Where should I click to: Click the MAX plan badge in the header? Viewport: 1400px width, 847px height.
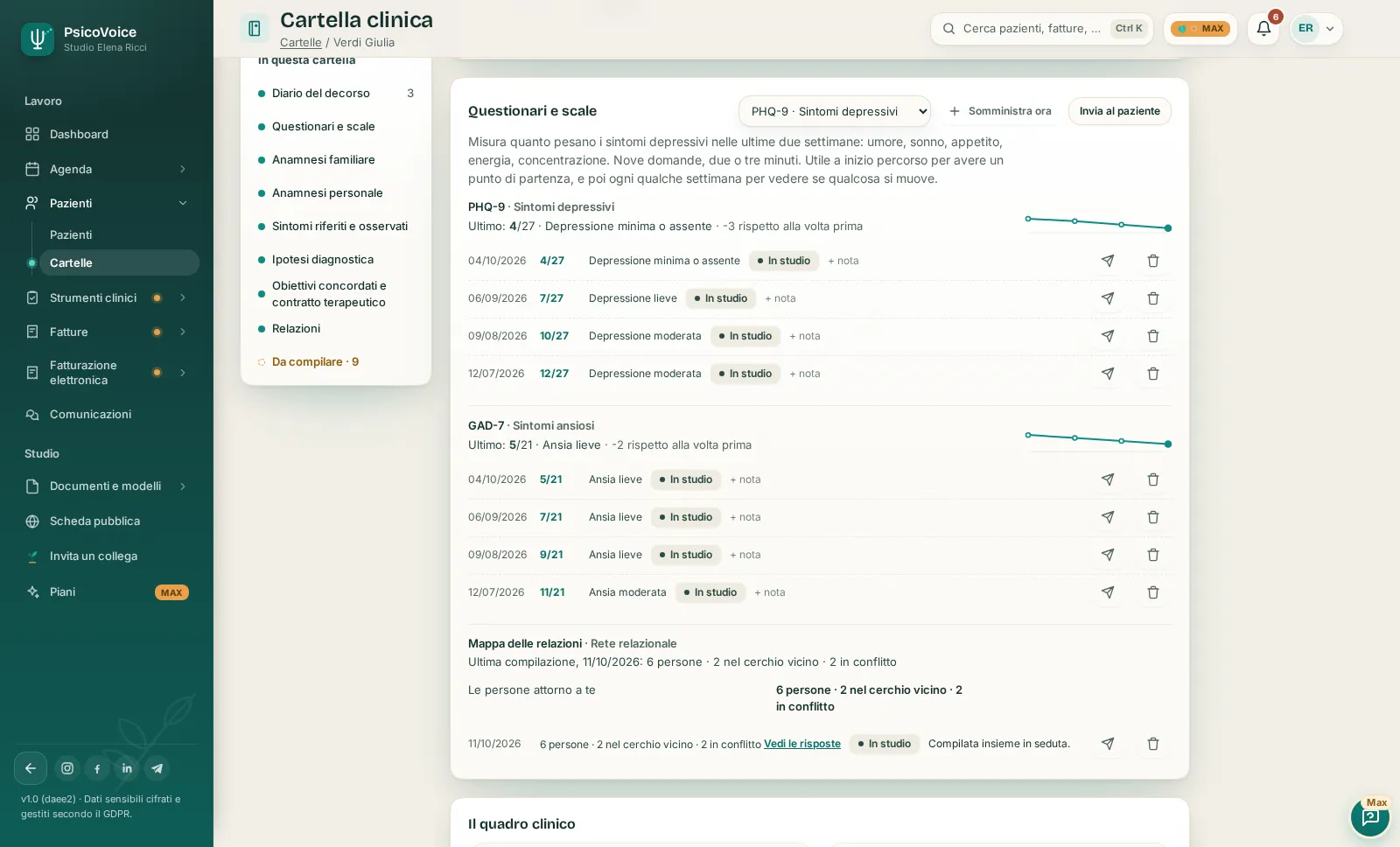click(1200, 29)
